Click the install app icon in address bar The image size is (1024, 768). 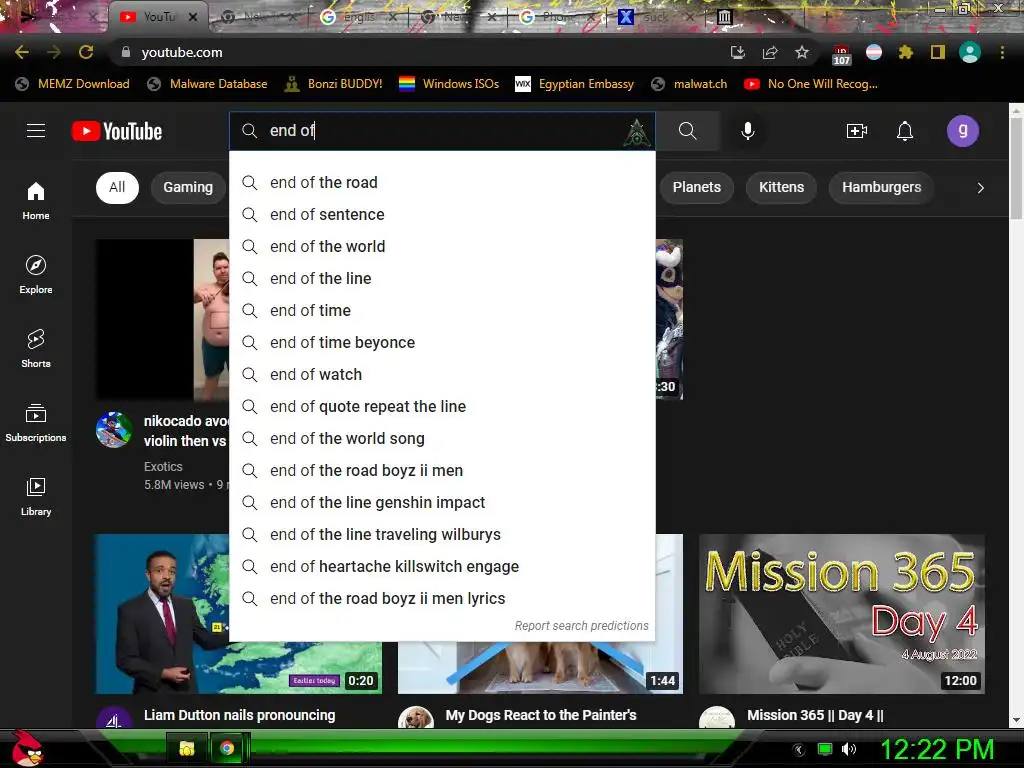coord(738,52)
